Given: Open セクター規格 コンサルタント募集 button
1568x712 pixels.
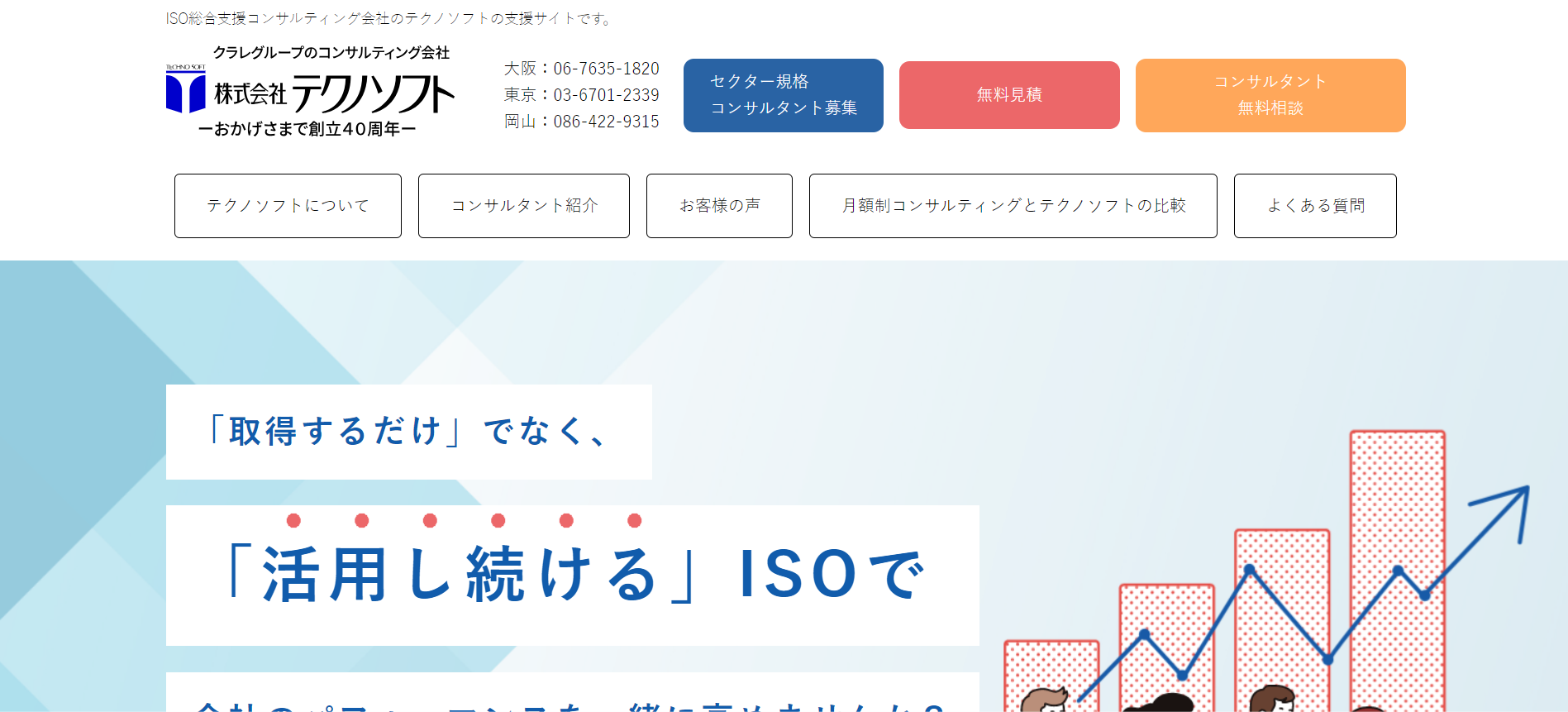Looking at the screenshot, I should (783, 95).
